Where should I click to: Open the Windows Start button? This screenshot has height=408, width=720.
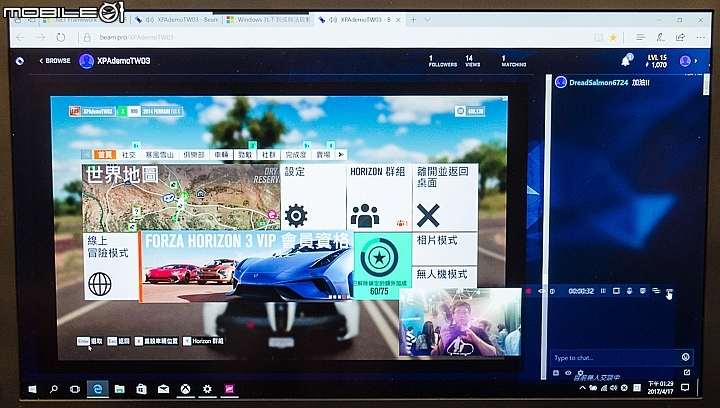(32, 389)
